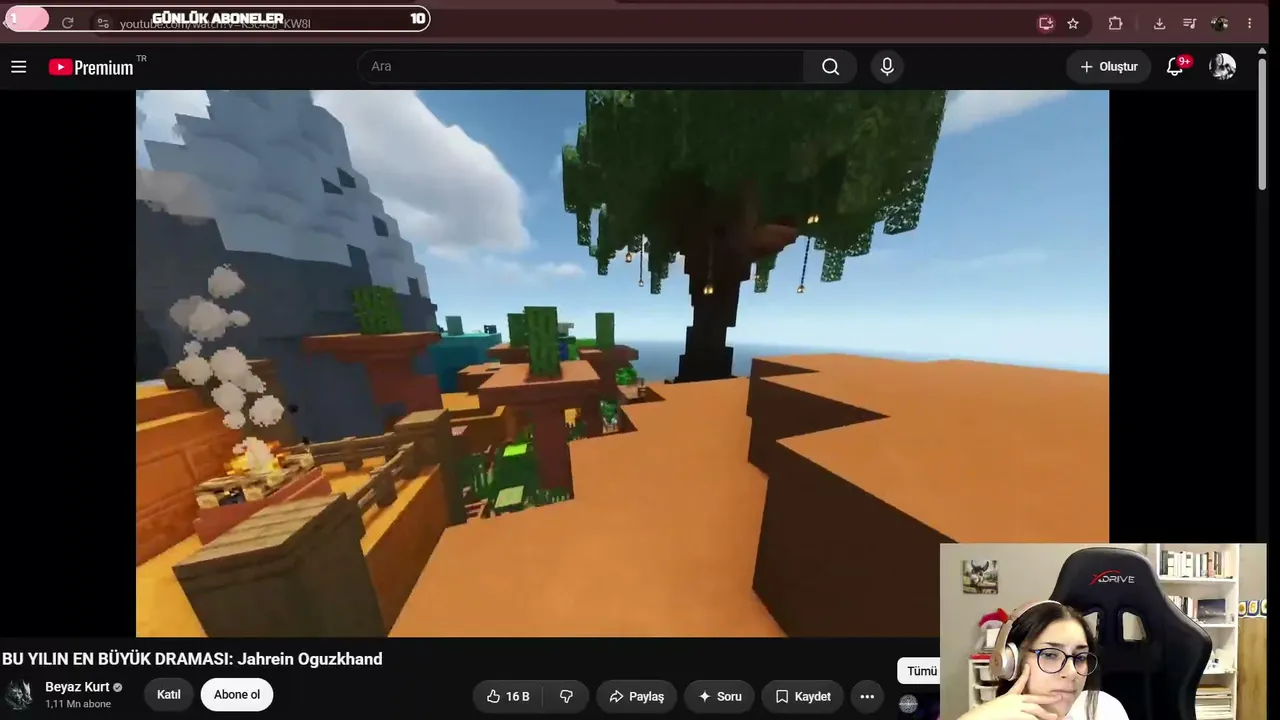Subscribe with the Abone ol button
1280x720 pixels.
click(237, 695)
